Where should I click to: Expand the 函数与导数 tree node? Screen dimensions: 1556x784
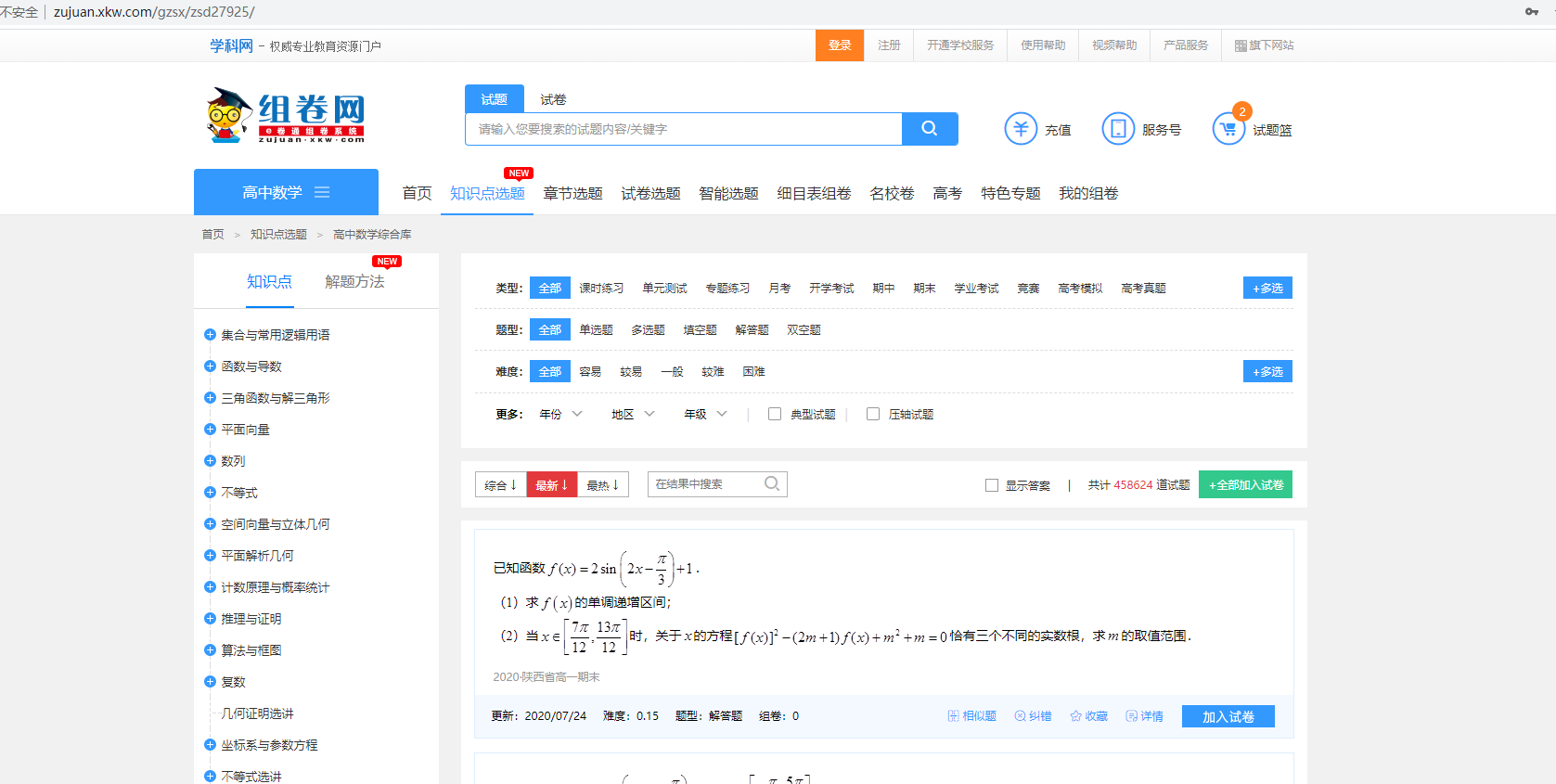coord(210,366)
